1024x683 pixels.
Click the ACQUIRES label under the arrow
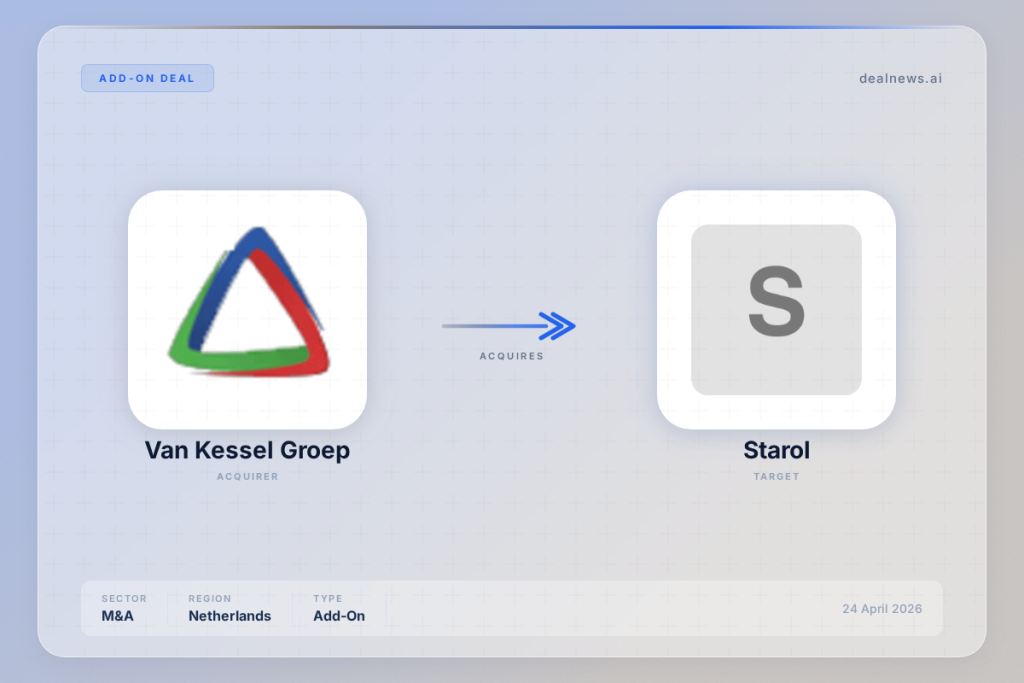click(511, 356)
